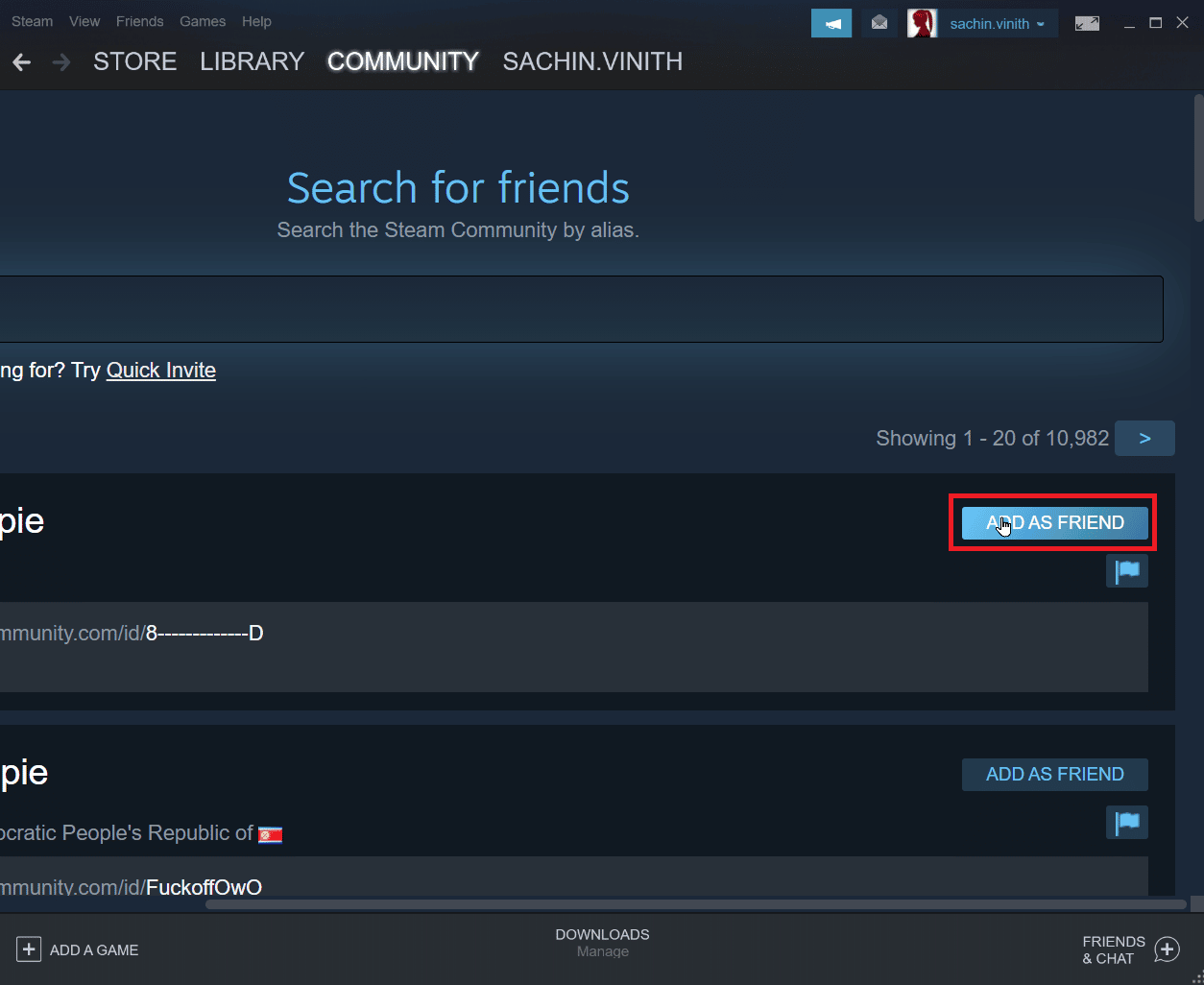Click the vertical scrollbar
Image resolution: width=1204 pixels, height=985 pixels.
[1198, 158]
